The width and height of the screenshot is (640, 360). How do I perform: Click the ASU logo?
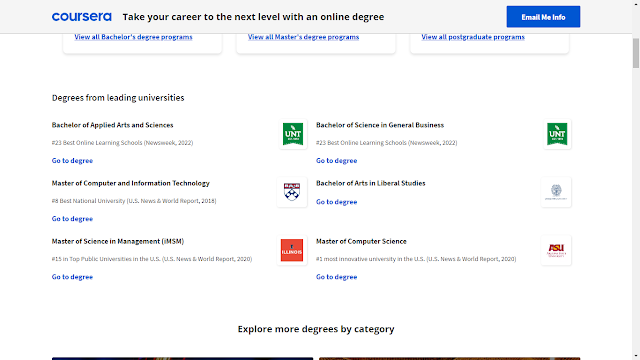pos(556,250)
